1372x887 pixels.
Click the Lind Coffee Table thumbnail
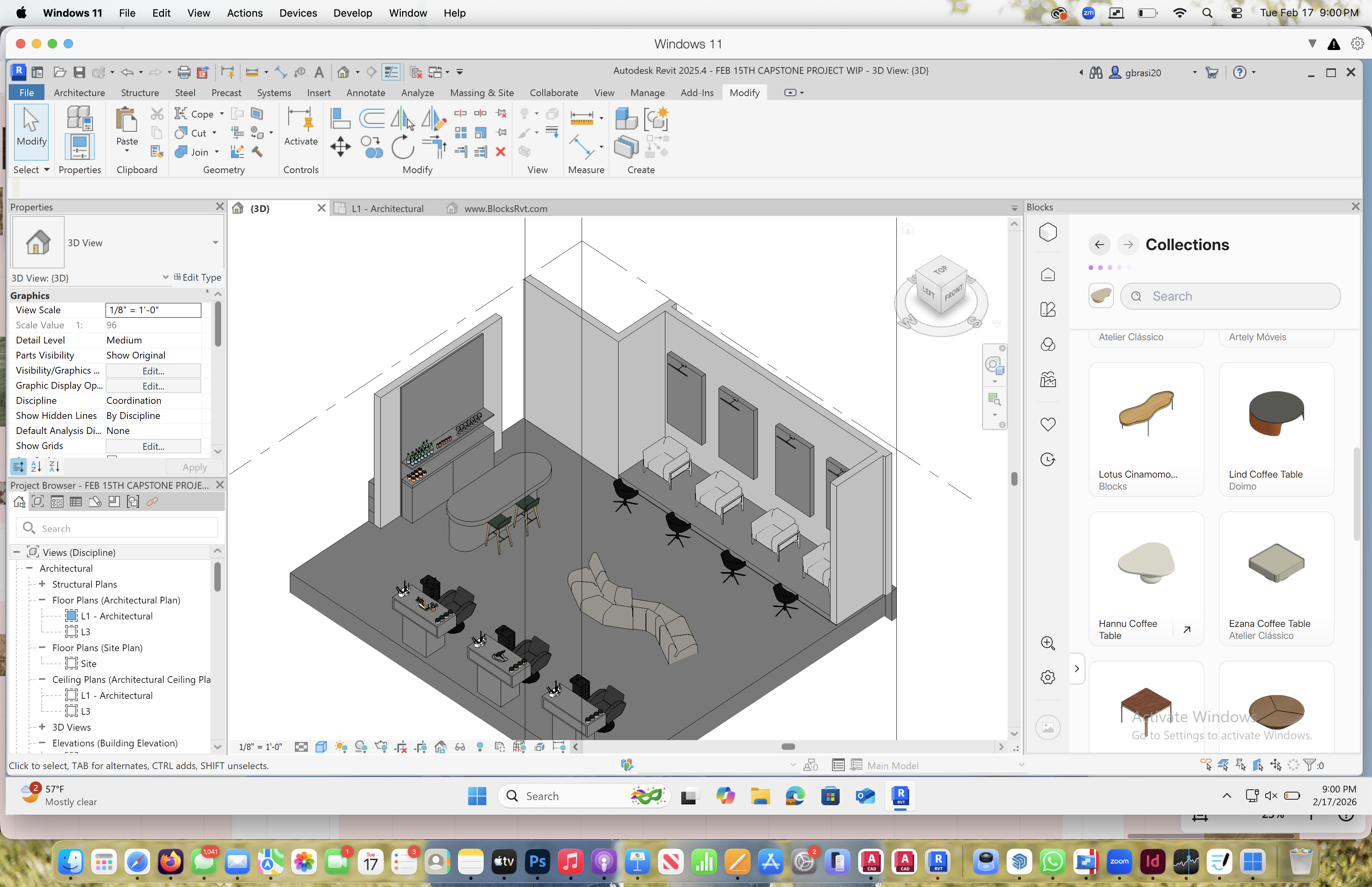click(1276, 414)
